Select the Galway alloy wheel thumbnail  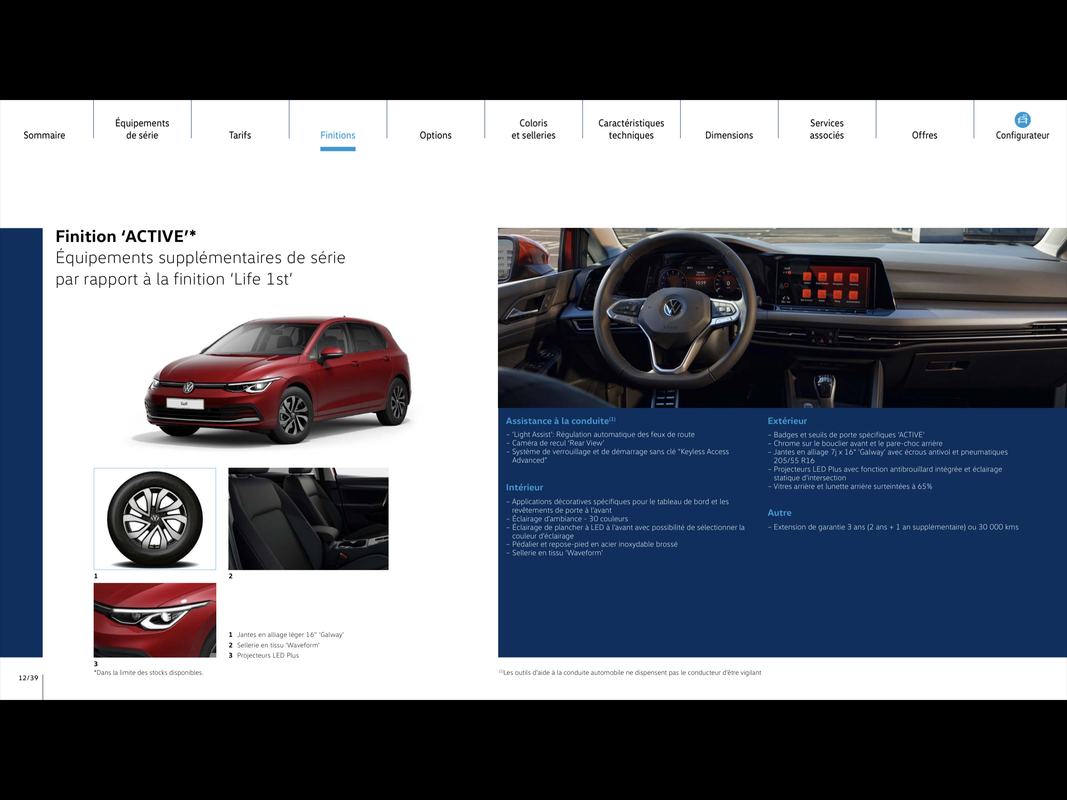pyautogui.click(x=155, y=519)
